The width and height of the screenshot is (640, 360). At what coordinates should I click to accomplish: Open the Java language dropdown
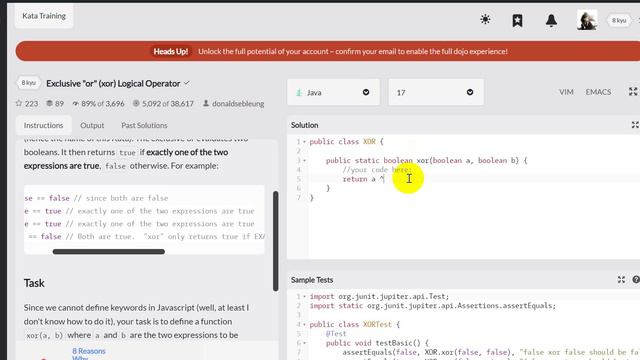pos(333,93)
